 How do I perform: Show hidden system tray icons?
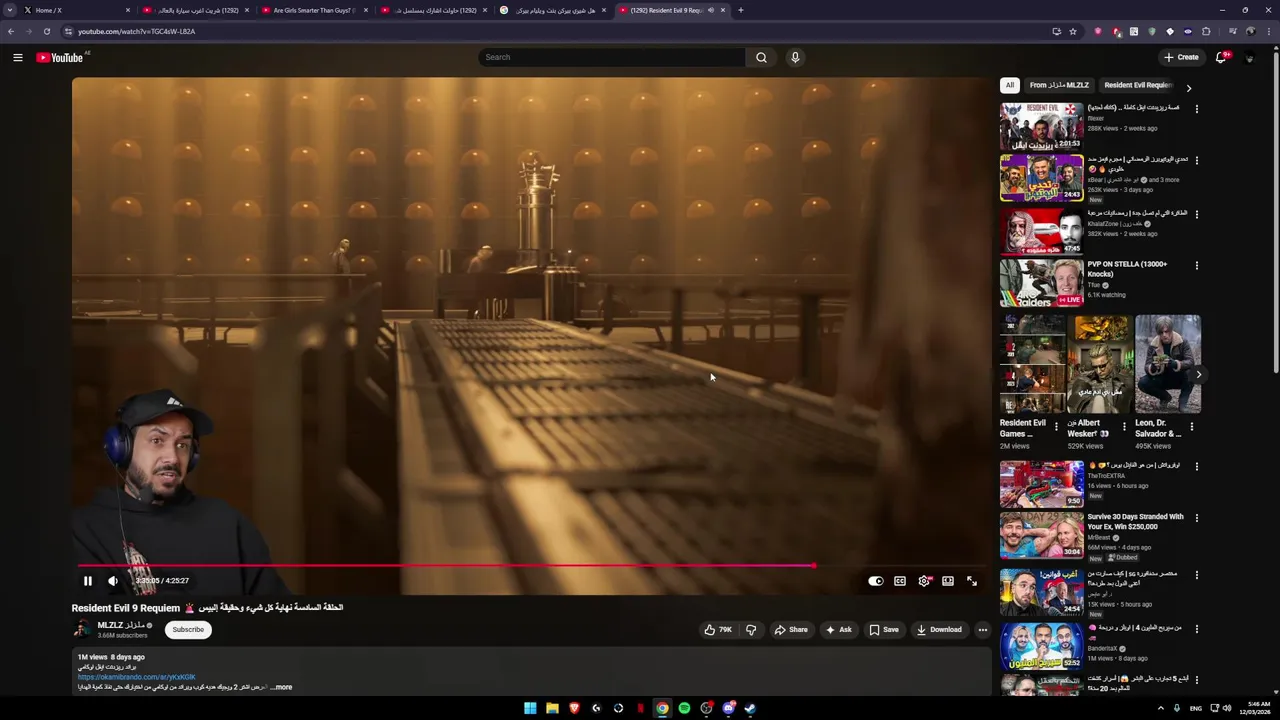click(x=1160, y=708)
